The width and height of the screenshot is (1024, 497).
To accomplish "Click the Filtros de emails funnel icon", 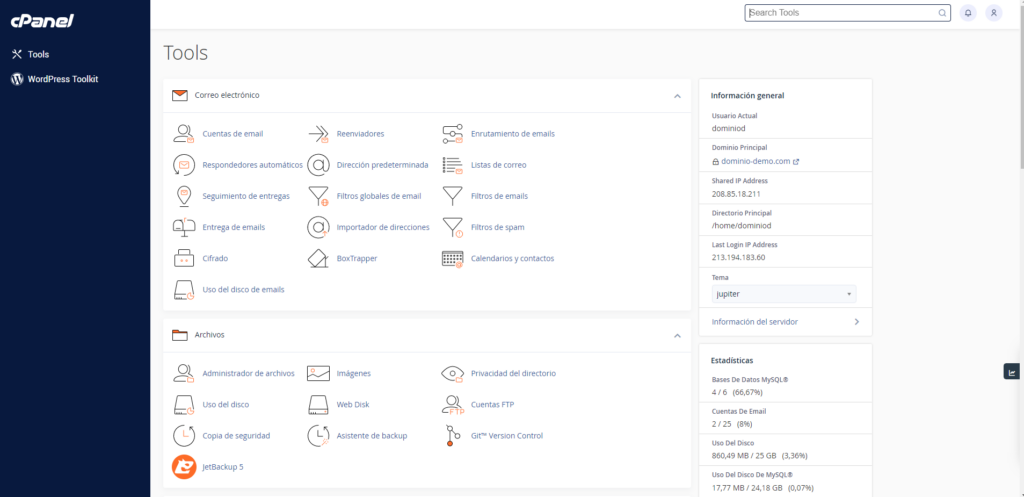I will pyautogui.click(x=453, y=196).
